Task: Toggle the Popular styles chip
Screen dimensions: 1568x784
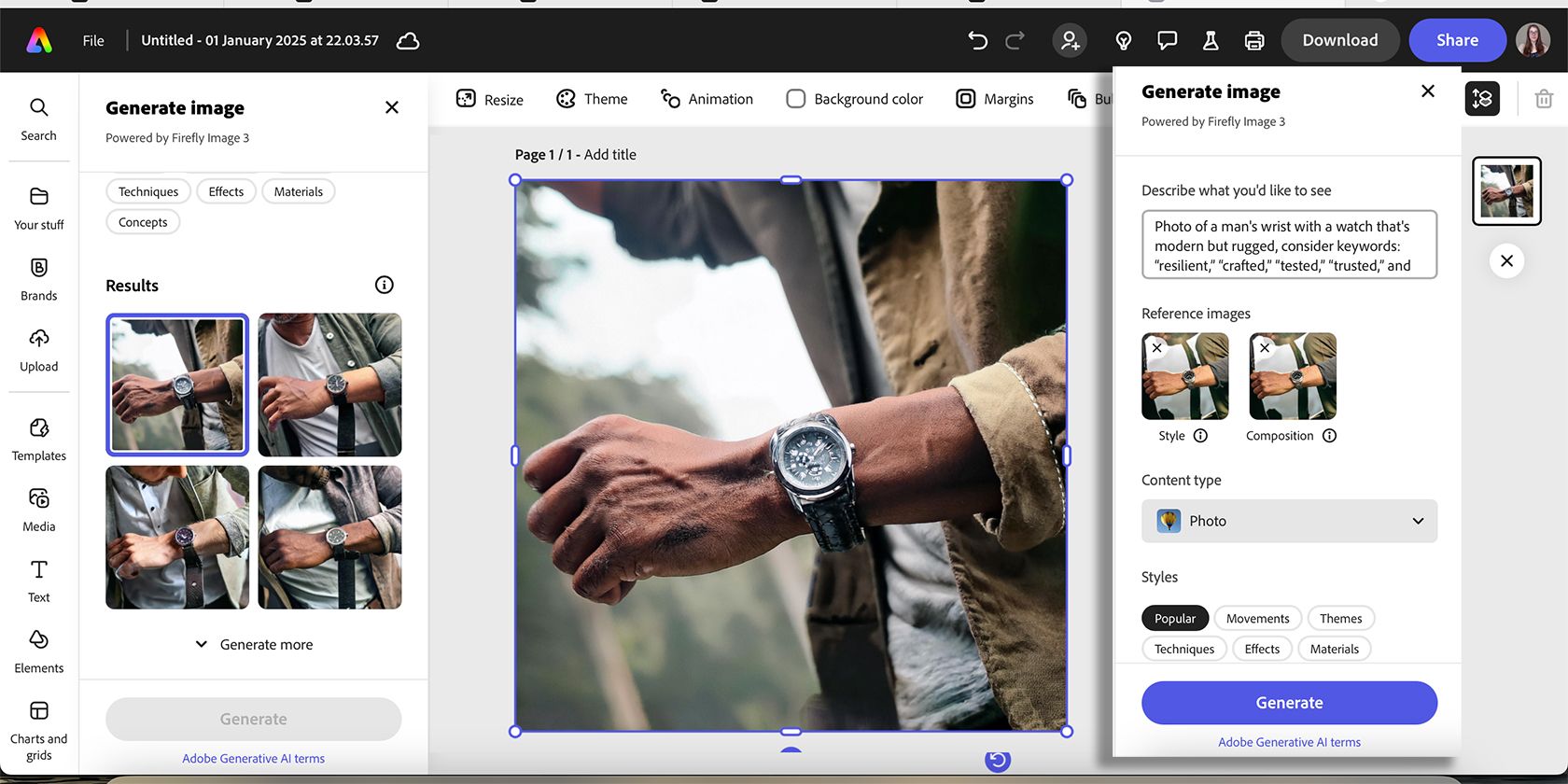Action: tap(1174, 619)
